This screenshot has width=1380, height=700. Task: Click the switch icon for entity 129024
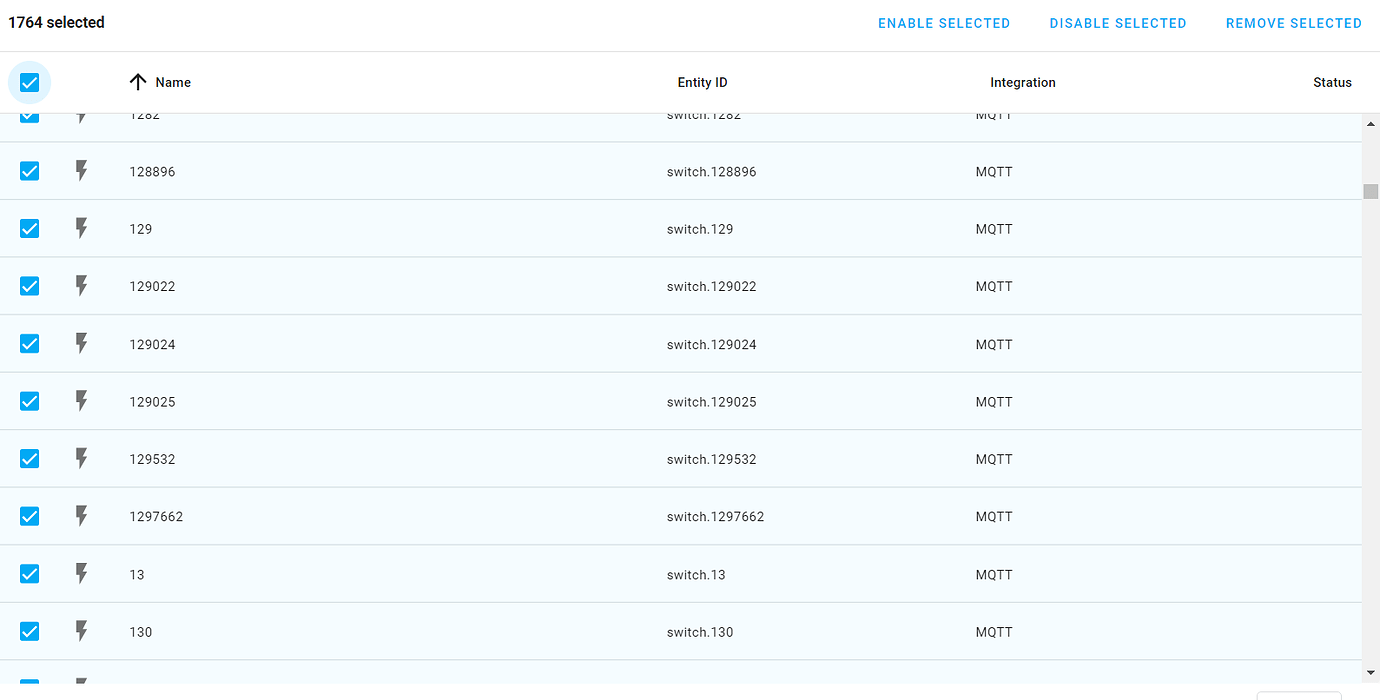tap(81, 343)
